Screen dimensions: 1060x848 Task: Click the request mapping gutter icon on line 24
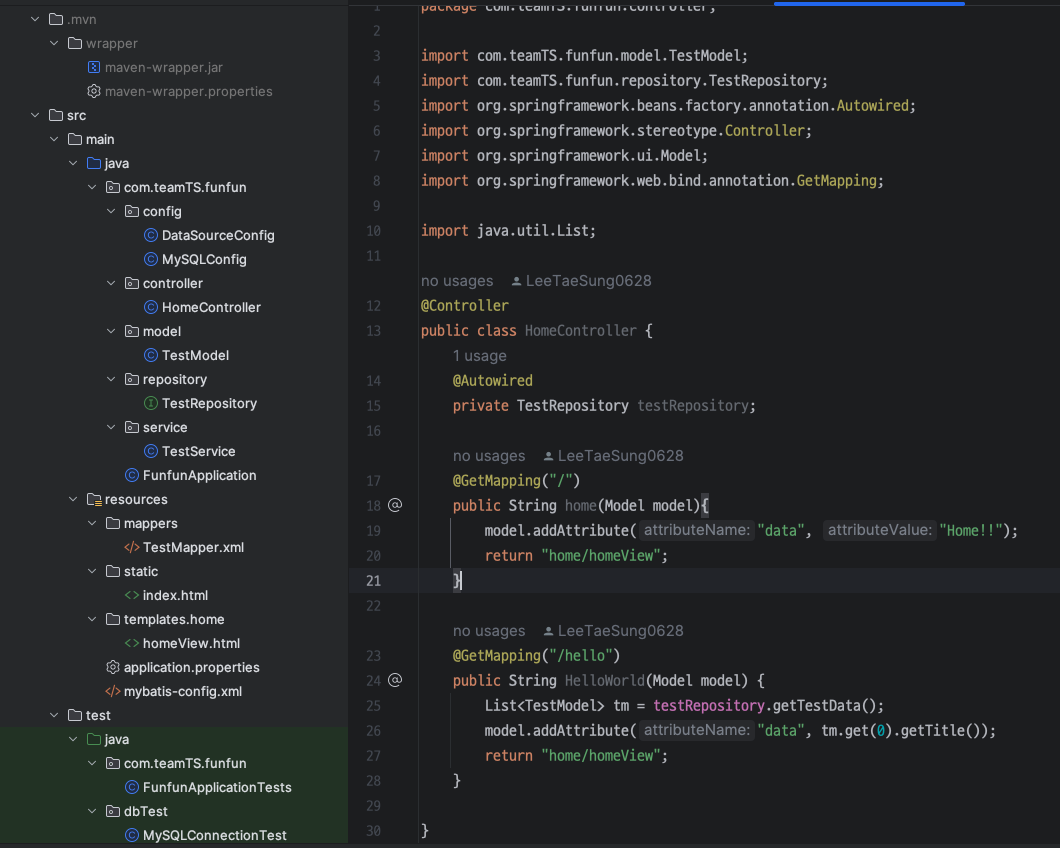(x=395, y=680)
